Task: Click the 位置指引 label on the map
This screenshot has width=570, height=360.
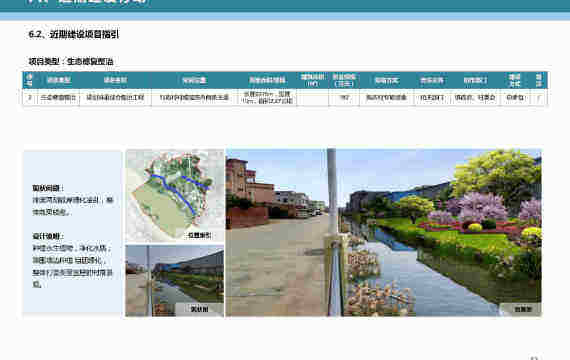Action: coord(199,235)
